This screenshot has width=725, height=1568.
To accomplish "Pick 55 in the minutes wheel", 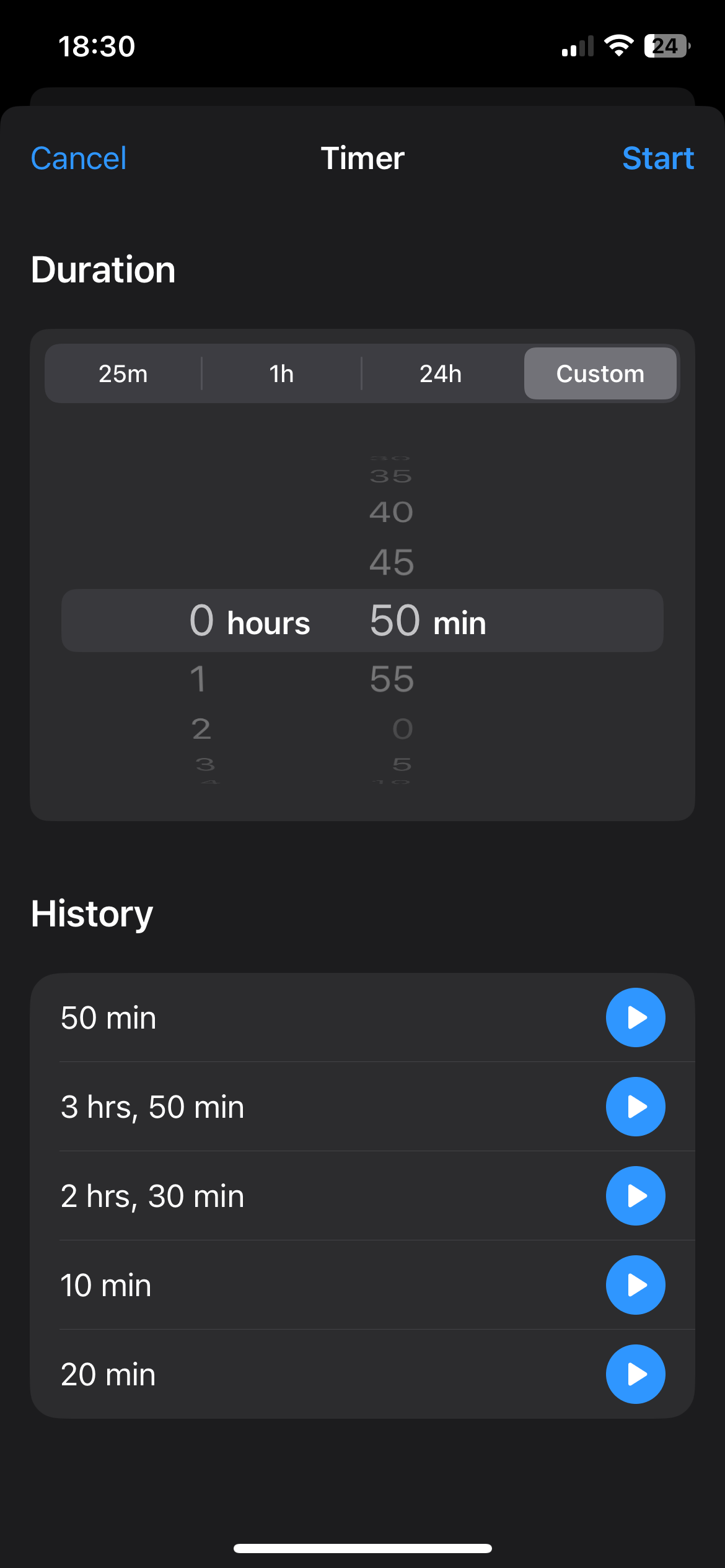I will pyautogui.click(x=392, y=679).
